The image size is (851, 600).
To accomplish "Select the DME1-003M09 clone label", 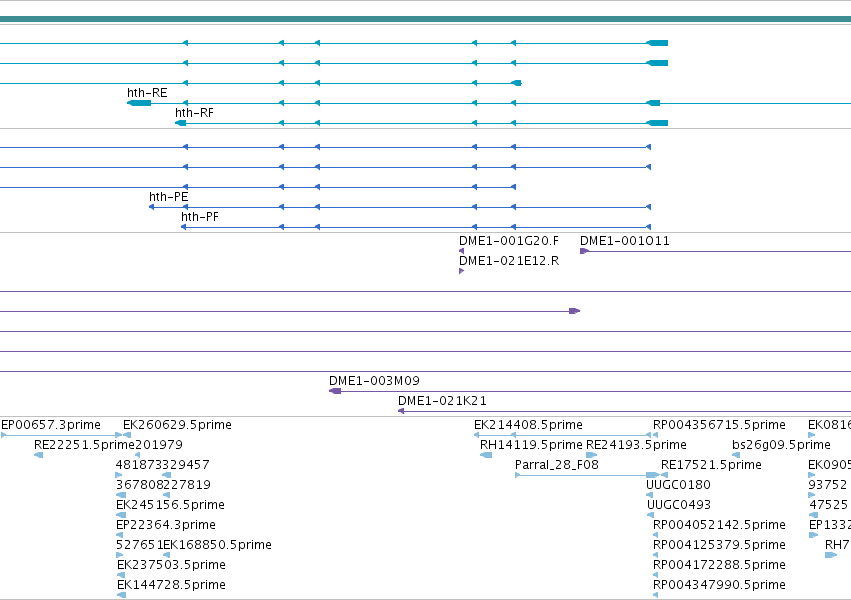I will click(x=374, y=381).
